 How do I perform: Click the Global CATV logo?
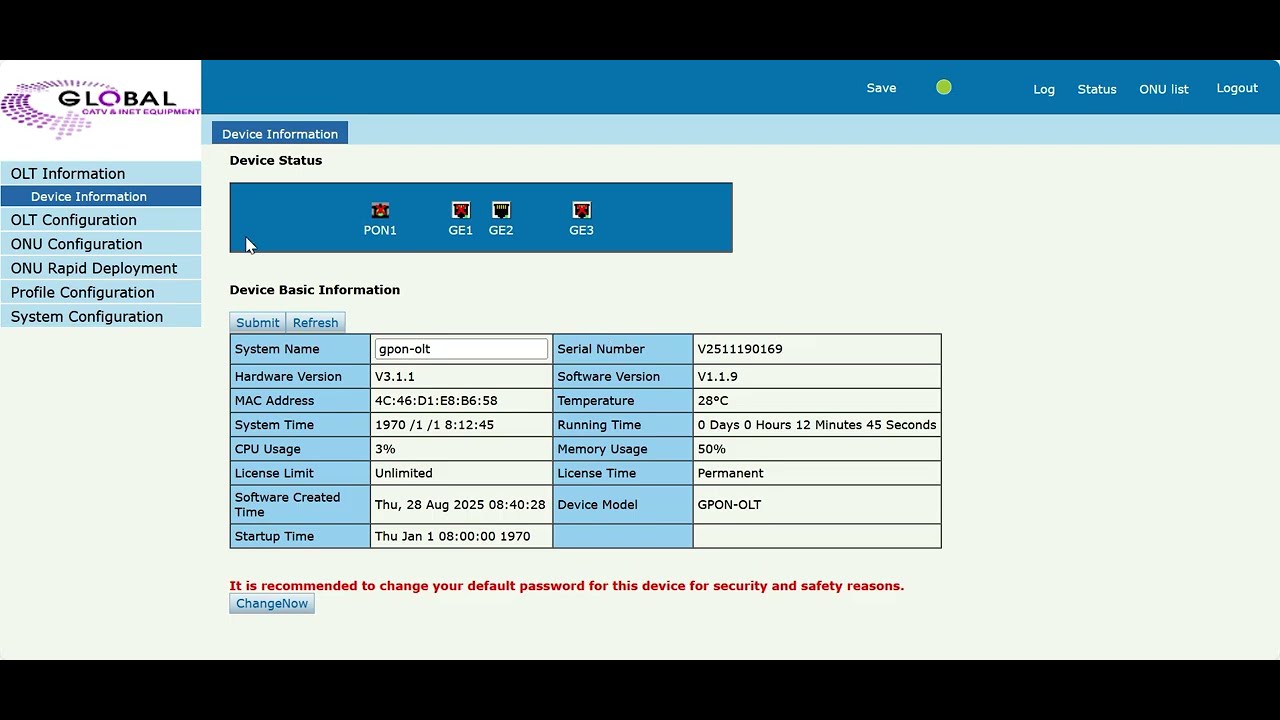[x=100, y=108]
